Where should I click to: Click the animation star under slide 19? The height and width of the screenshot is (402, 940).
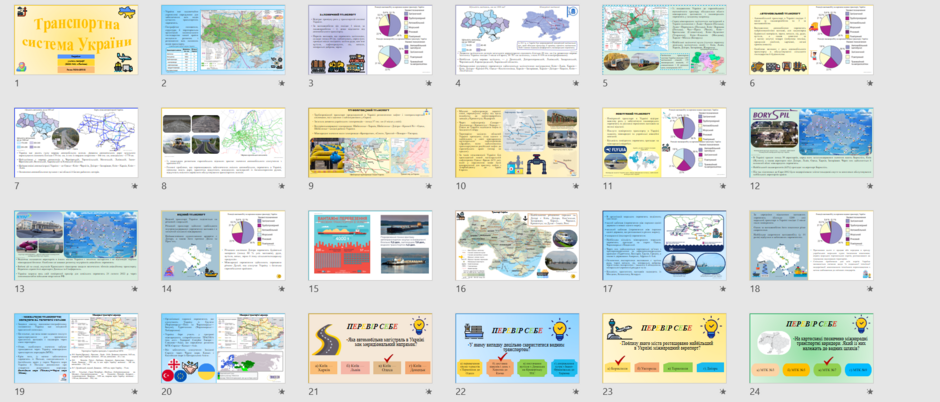(x=135, y=392)
